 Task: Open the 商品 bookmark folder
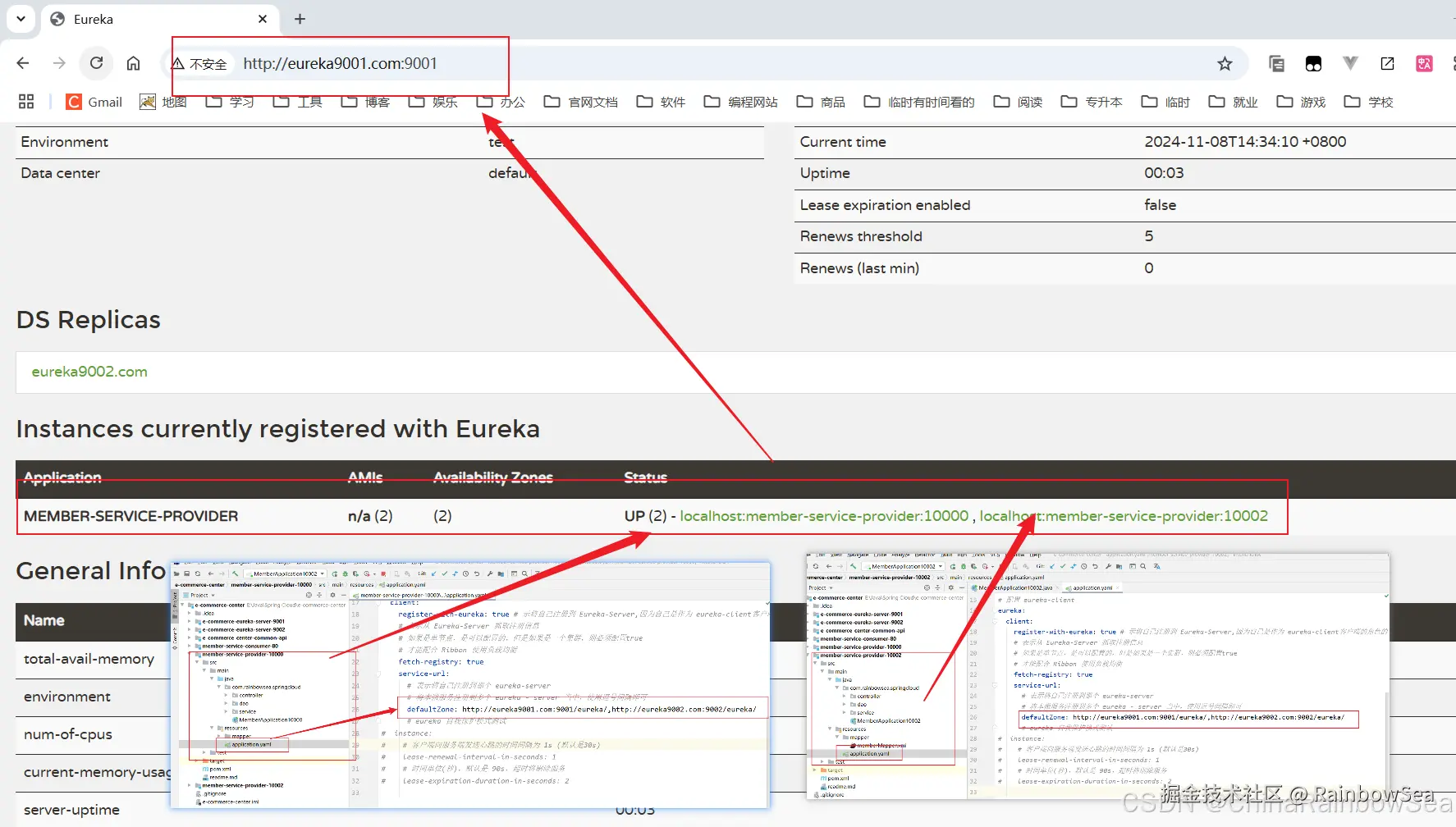click(x=821, y=102)
